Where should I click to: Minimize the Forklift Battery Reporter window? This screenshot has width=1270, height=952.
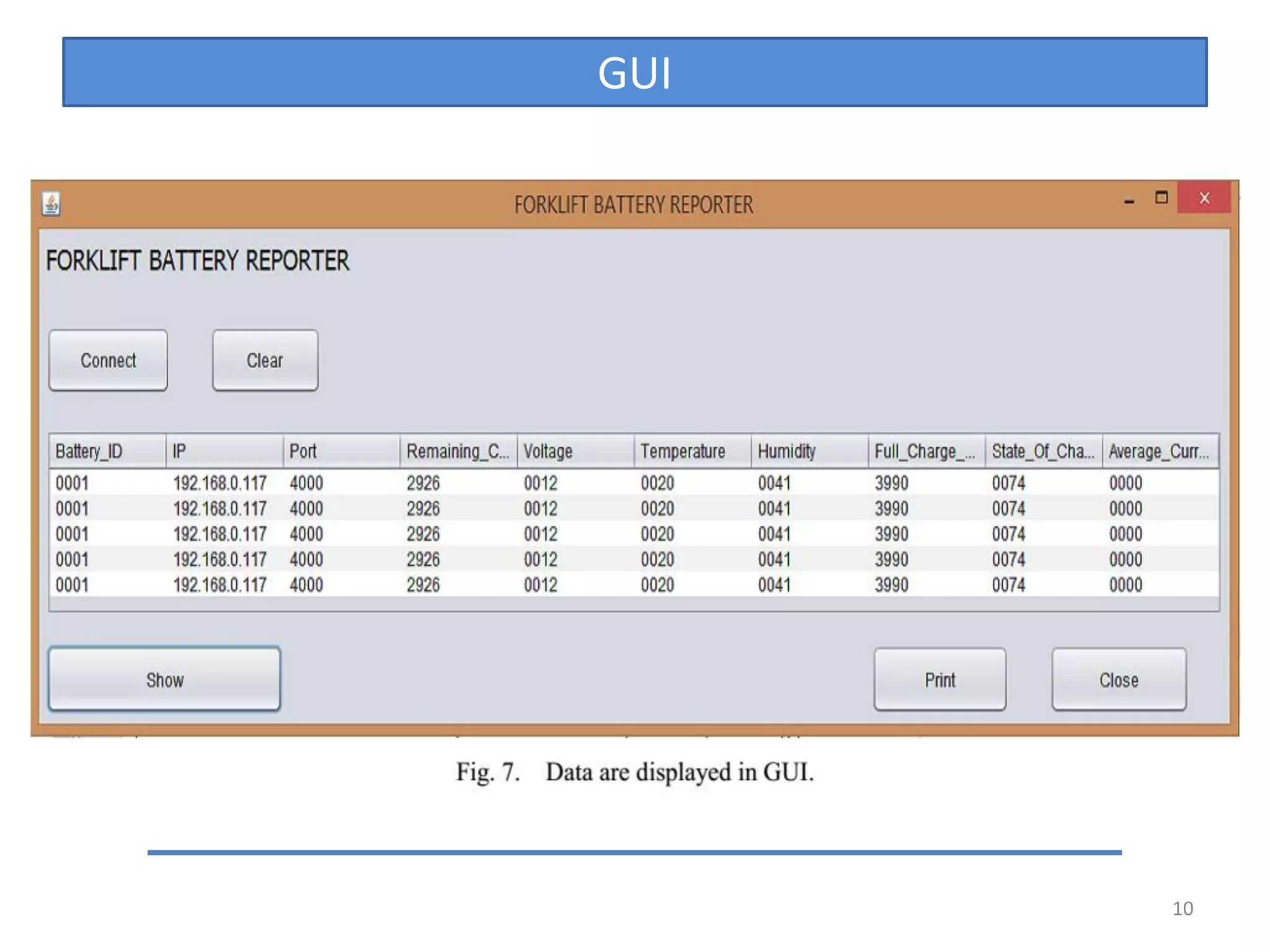point(1129,201)
